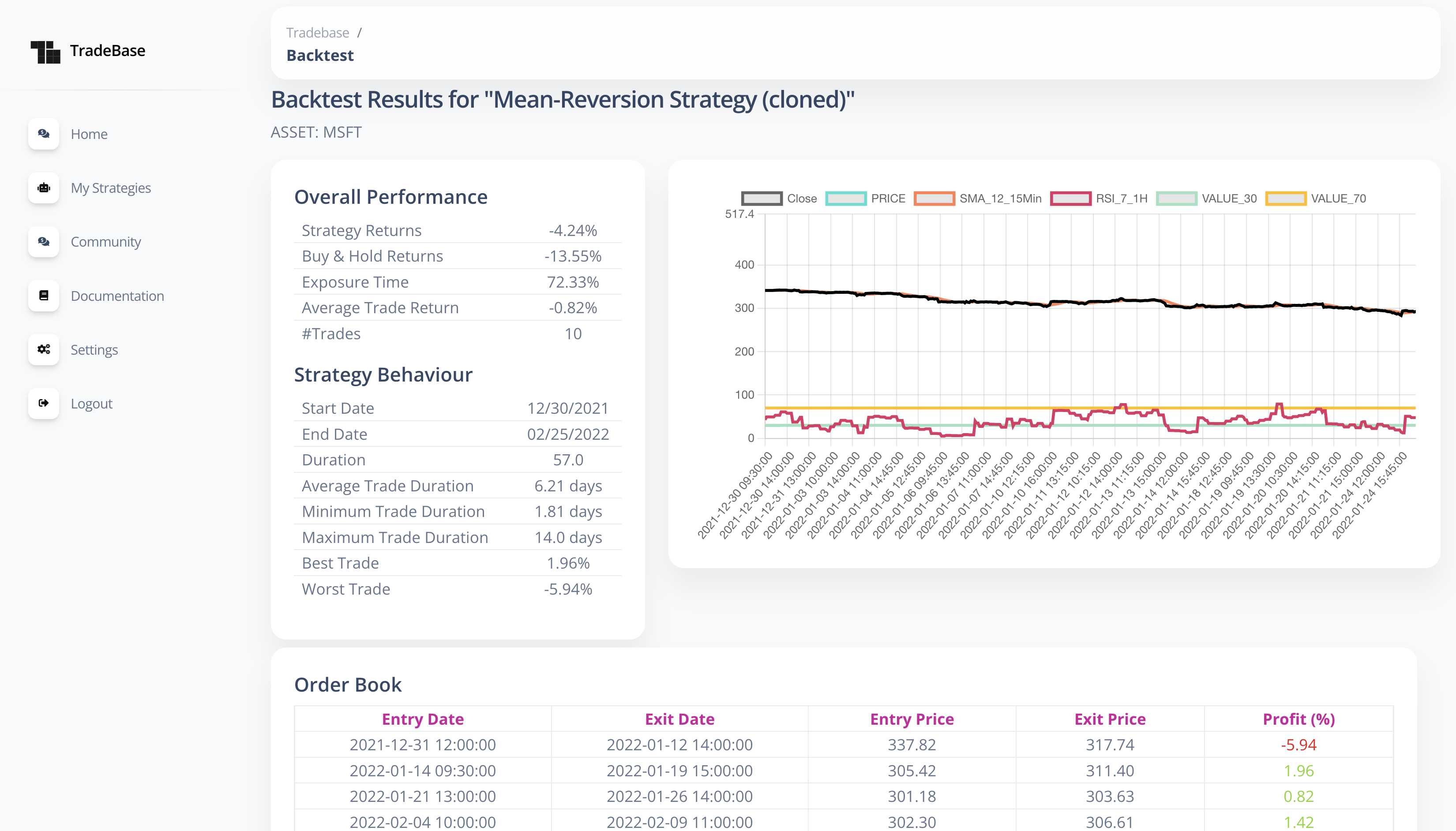Go to the Documentation menu label
1456x831 pixels.
117,296
